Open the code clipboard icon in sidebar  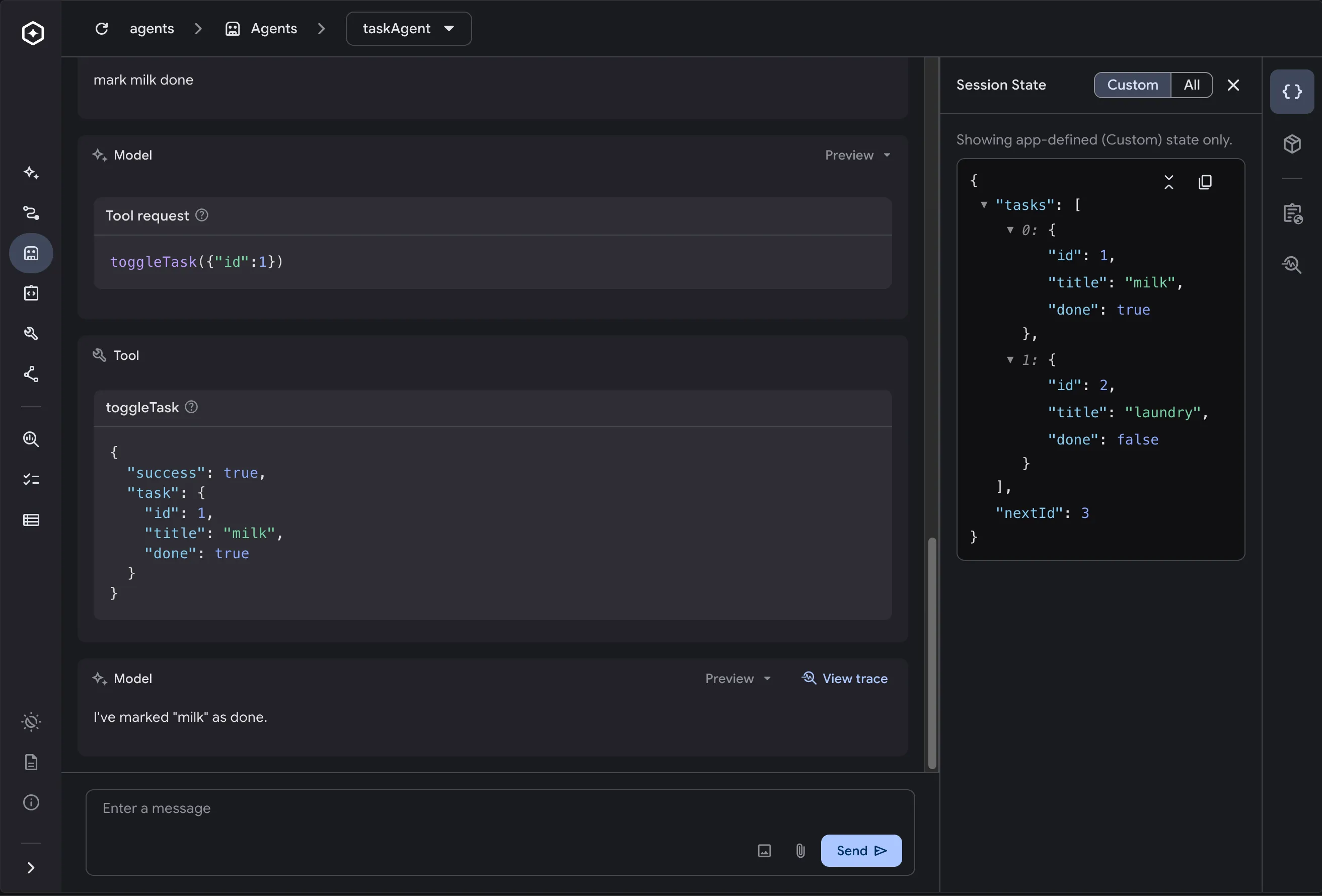(31, 293)
